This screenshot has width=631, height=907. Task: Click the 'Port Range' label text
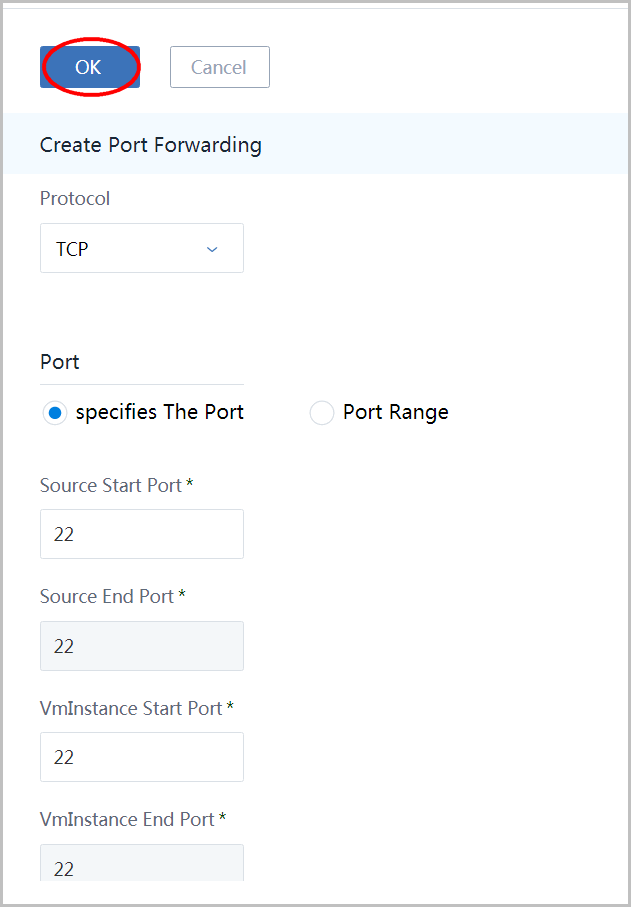[396, 412]
